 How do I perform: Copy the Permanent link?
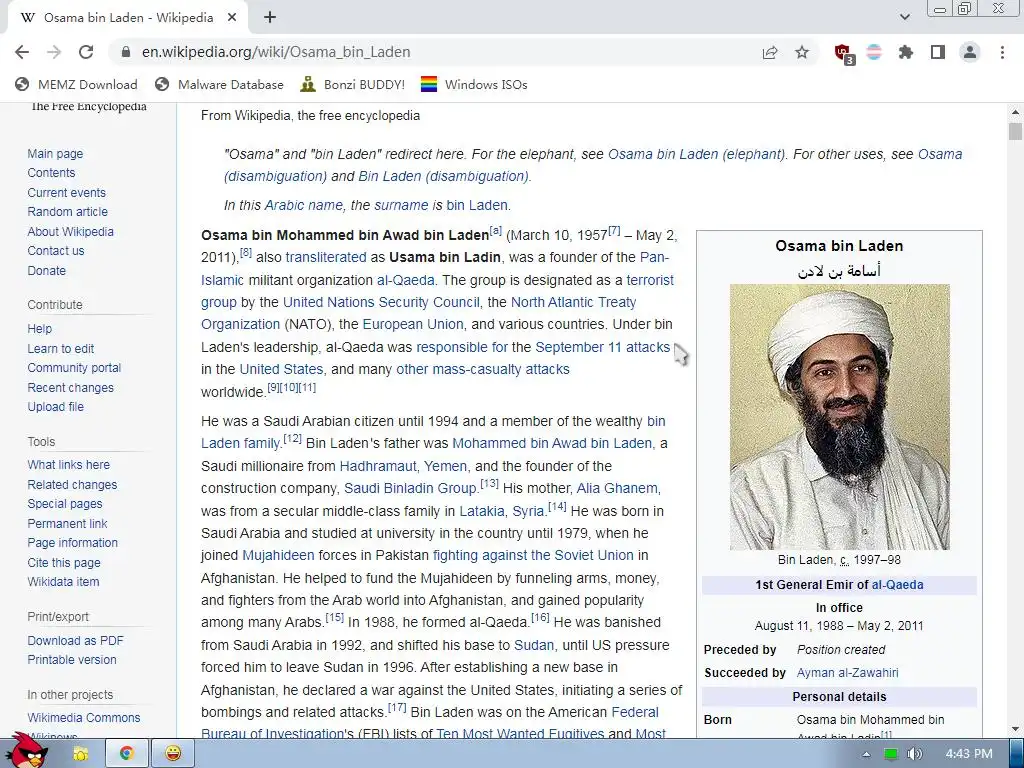[x=67, y=524]
